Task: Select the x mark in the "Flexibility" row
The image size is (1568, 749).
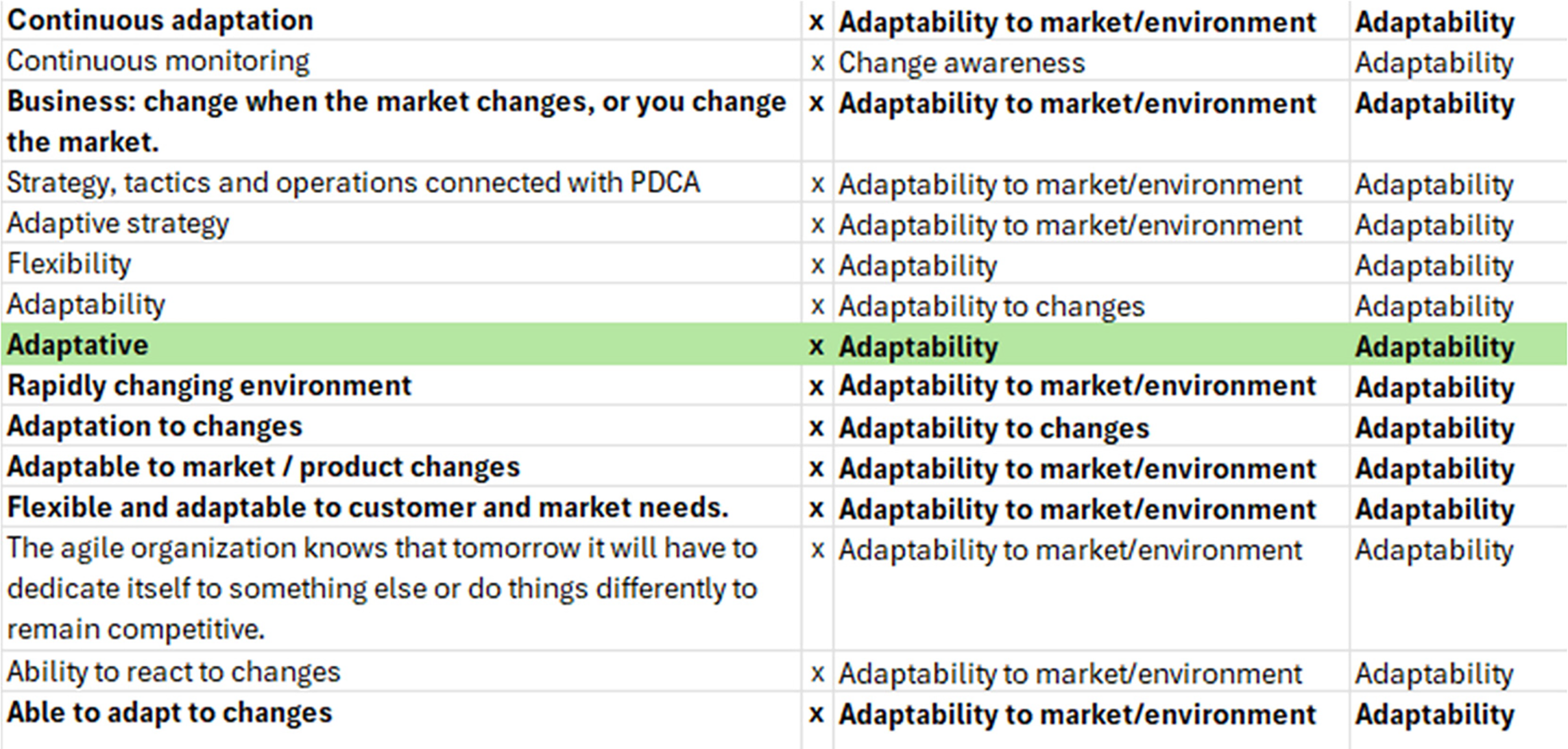Action: point(817,265)
